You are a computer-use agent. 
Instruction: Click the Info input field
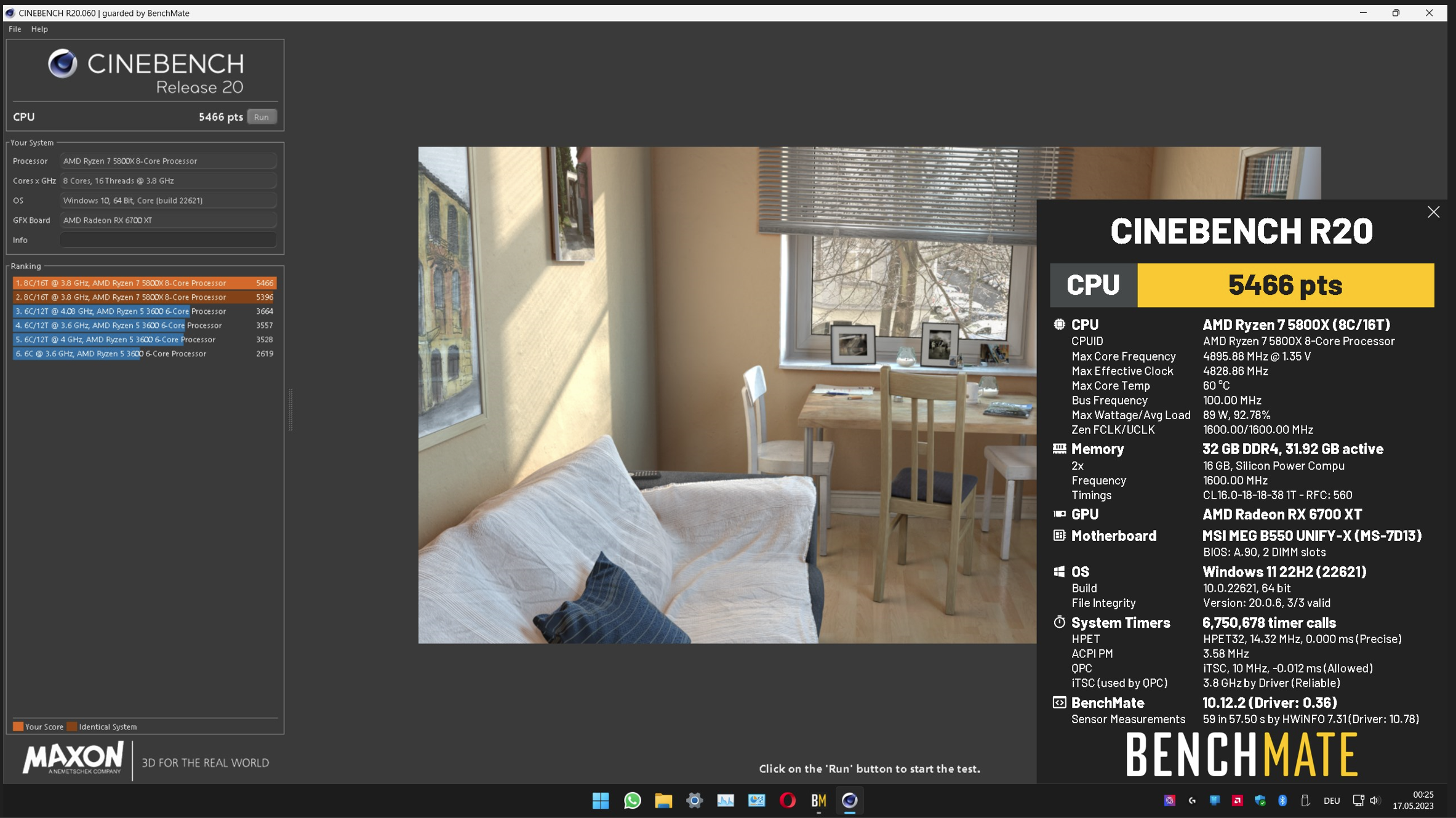pyautogui.click(x=168, y=240)
